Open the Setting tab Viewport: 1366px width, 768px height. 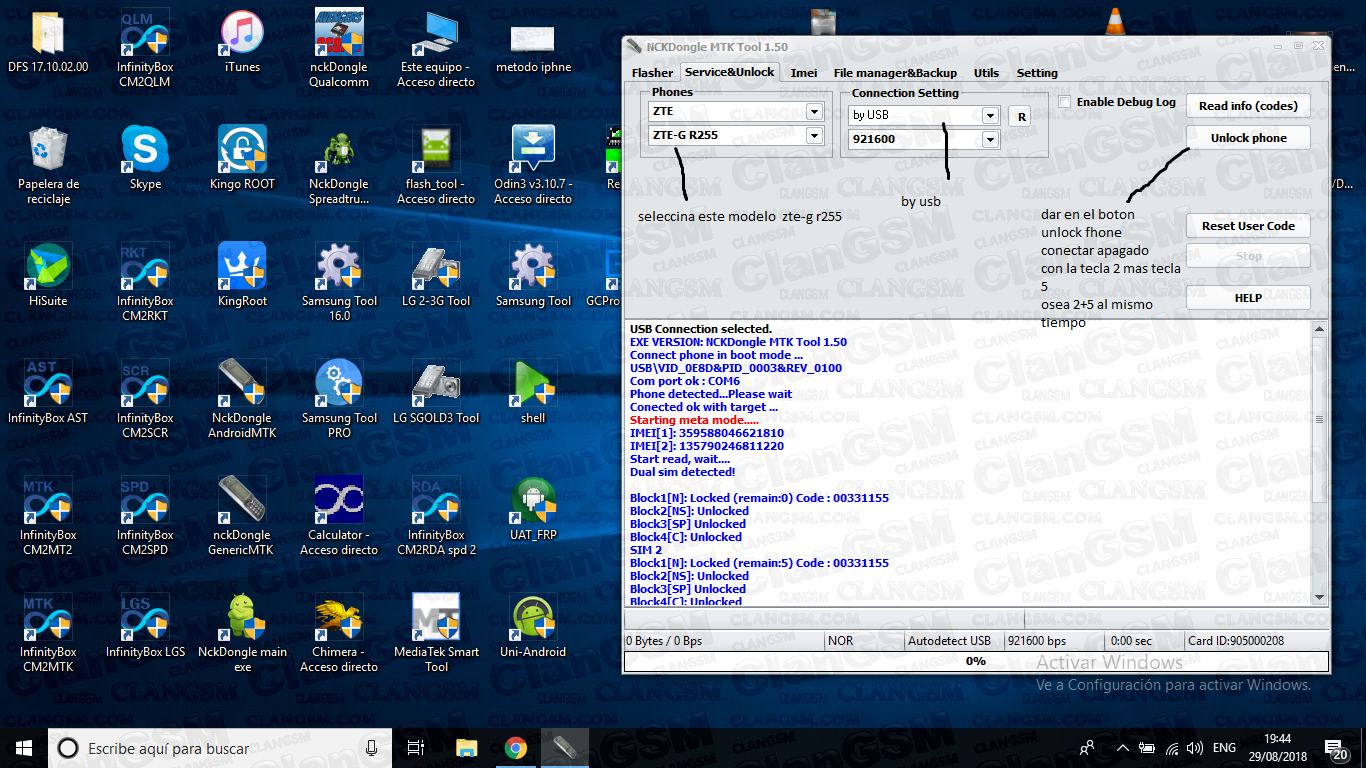point(1037,73)
